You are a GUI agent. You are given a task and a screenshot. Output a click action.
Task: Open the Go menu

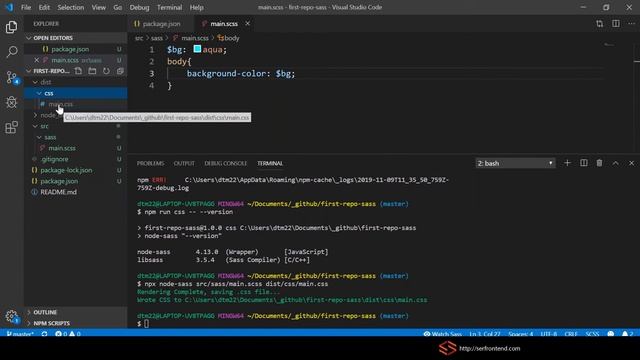pyautogui.click(x=118, y=7)
